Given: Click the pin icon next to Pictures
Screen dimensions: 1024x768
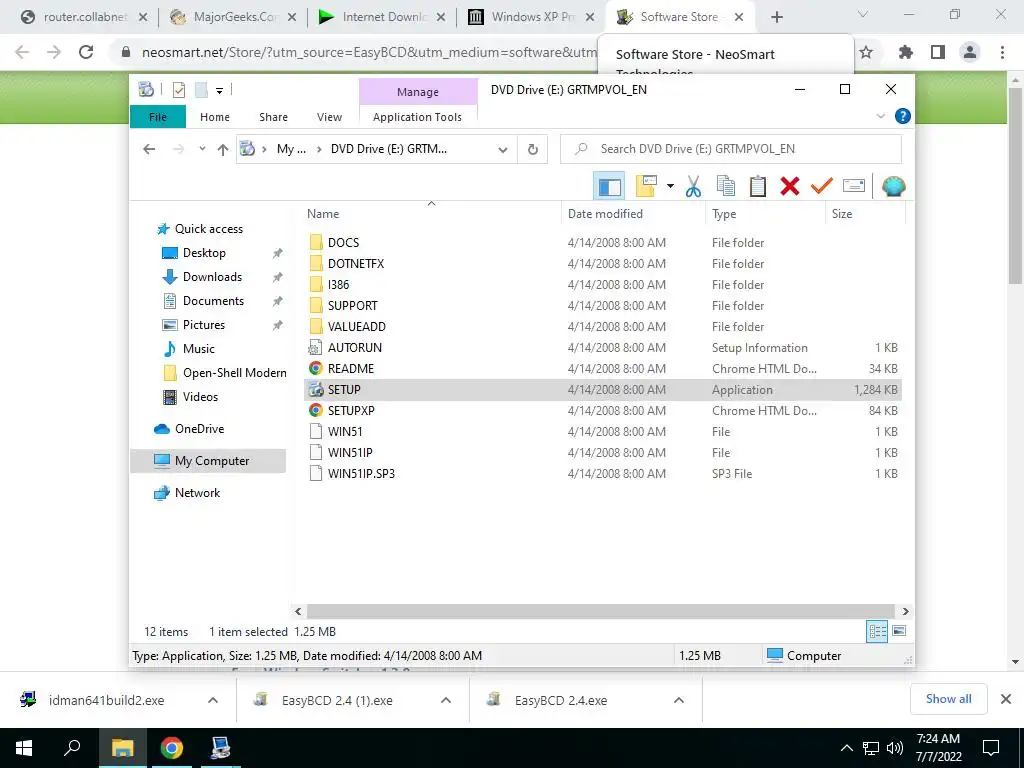Looking at the screenshot, I should [x=277, y=325].
